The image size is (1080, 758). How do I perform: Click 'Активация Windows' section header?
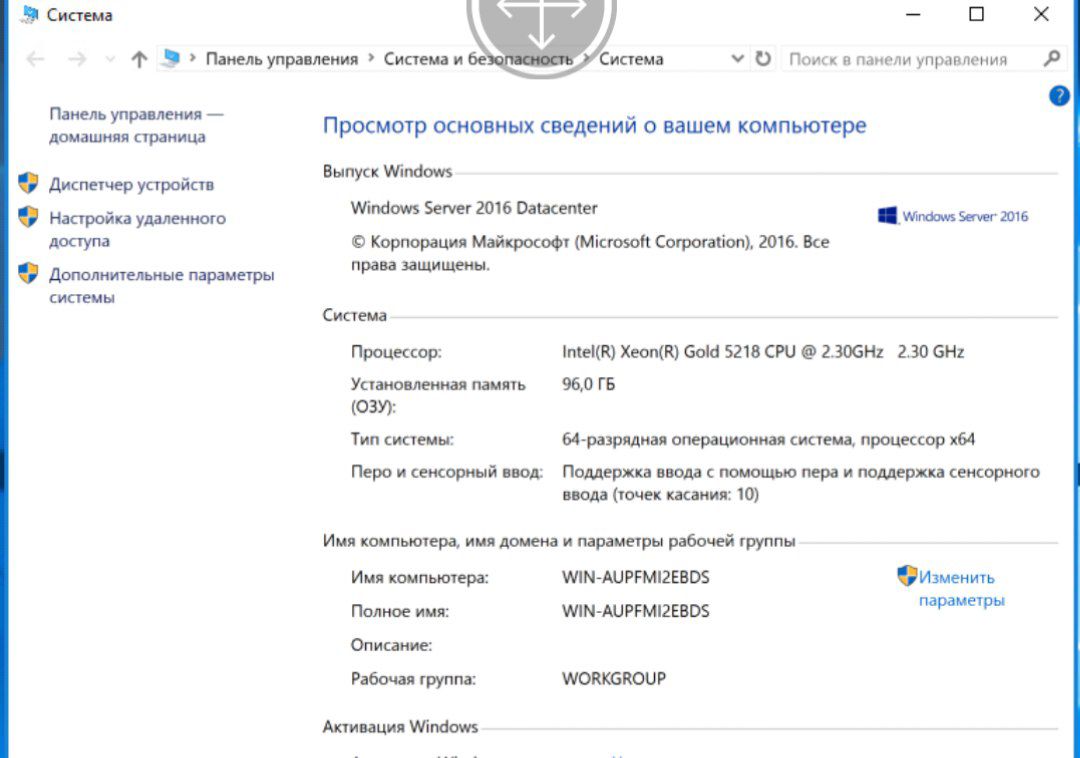pos(400,727)
